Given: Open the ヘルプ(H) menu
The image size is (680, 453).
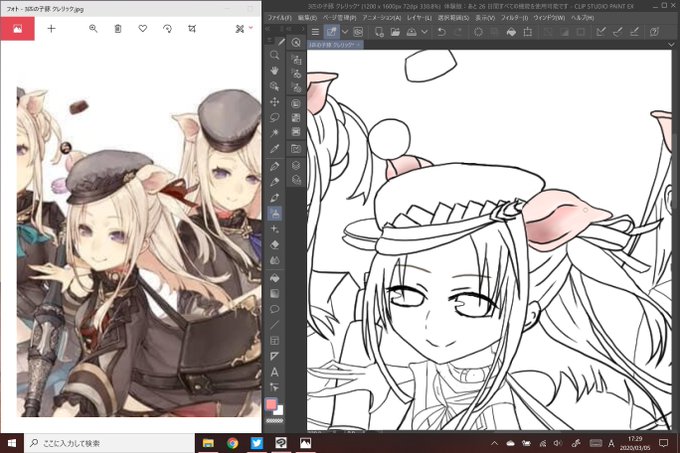Looking at the screenshot, I should coord(582,18).
